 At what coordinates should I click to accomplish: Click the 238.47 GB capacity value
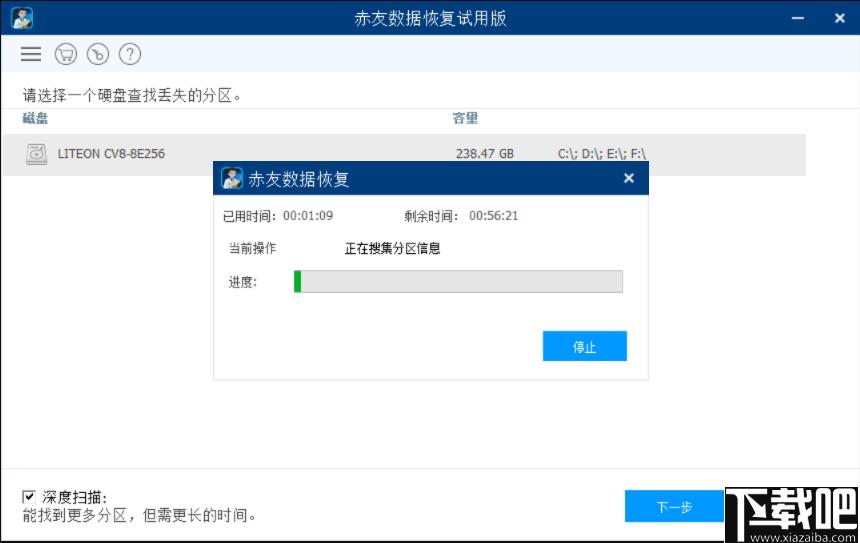[x=484, y=154]
